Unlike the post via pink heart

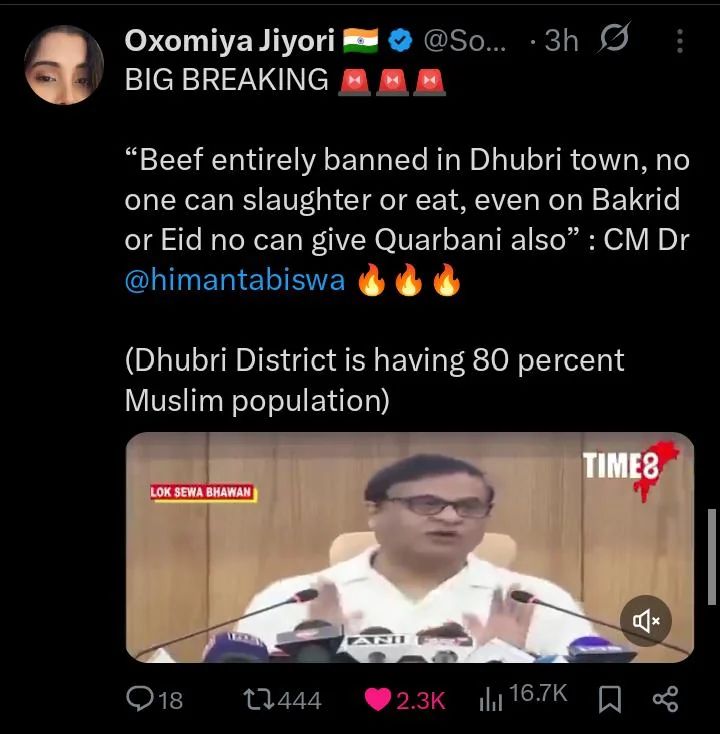pyautogui.click(x=377, y=700)
